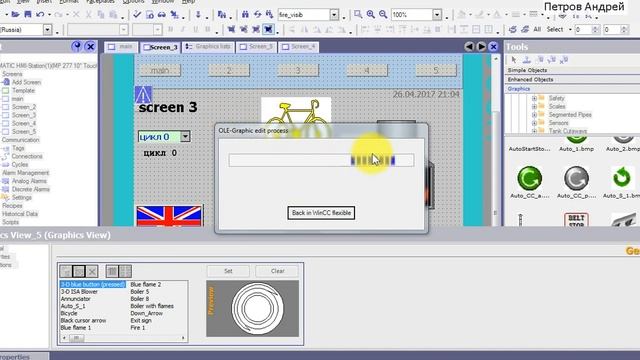Switch to the Screen_5 tab
The image size is (640, 360).
(x=257, y=47)
